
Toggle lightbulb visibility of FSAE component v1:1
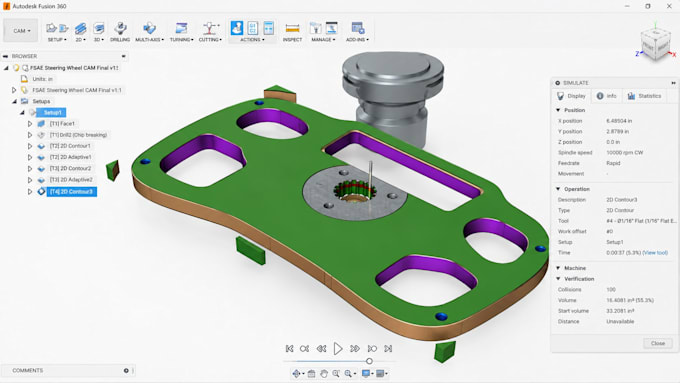click(x=24, y=90)
